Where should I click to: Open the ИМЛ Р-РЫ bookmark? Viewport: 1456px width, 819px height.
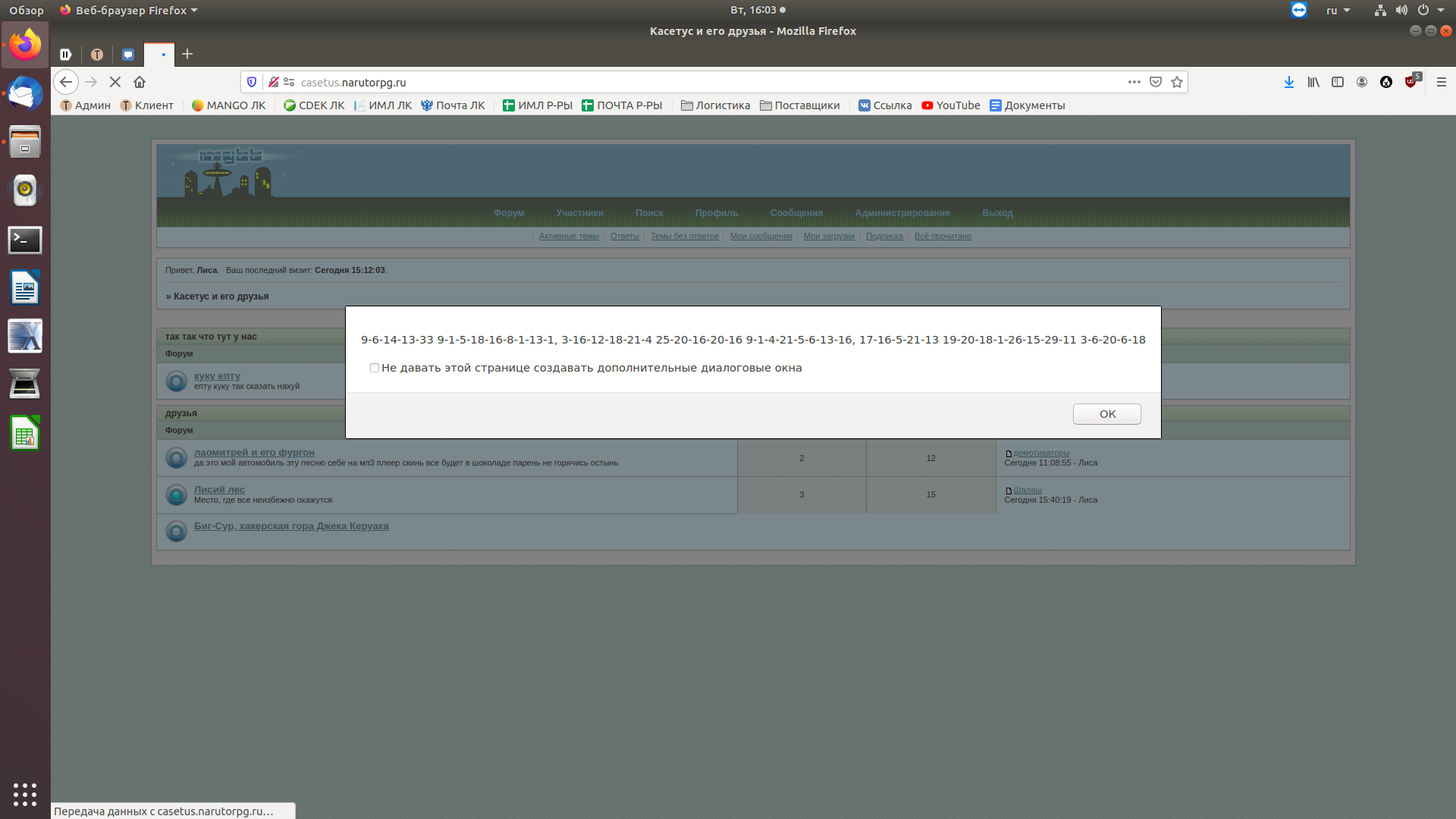pyautogui.click(x=538, y=105)
